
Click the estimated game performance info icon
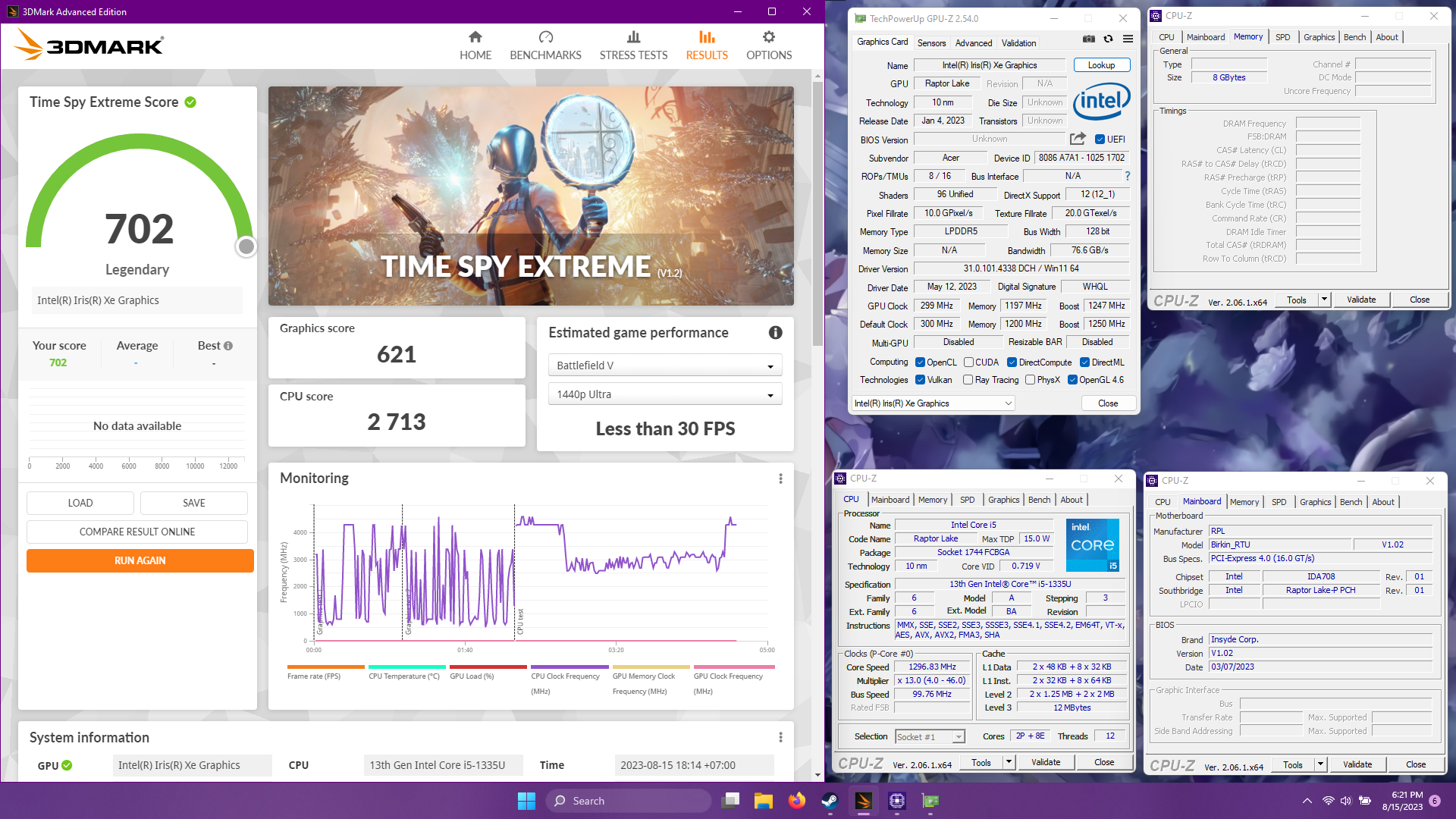pos(775,332)
